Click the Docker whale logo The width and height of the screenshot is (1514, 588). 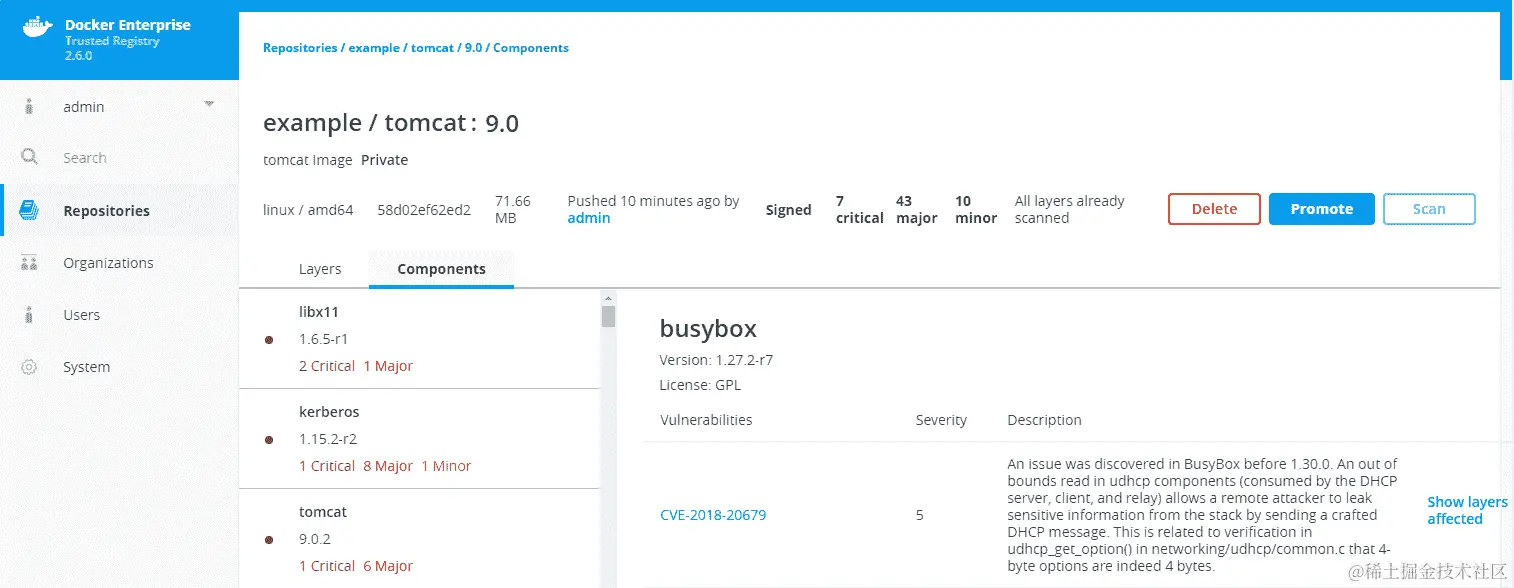pyautogui.click(x=38, y=27)
